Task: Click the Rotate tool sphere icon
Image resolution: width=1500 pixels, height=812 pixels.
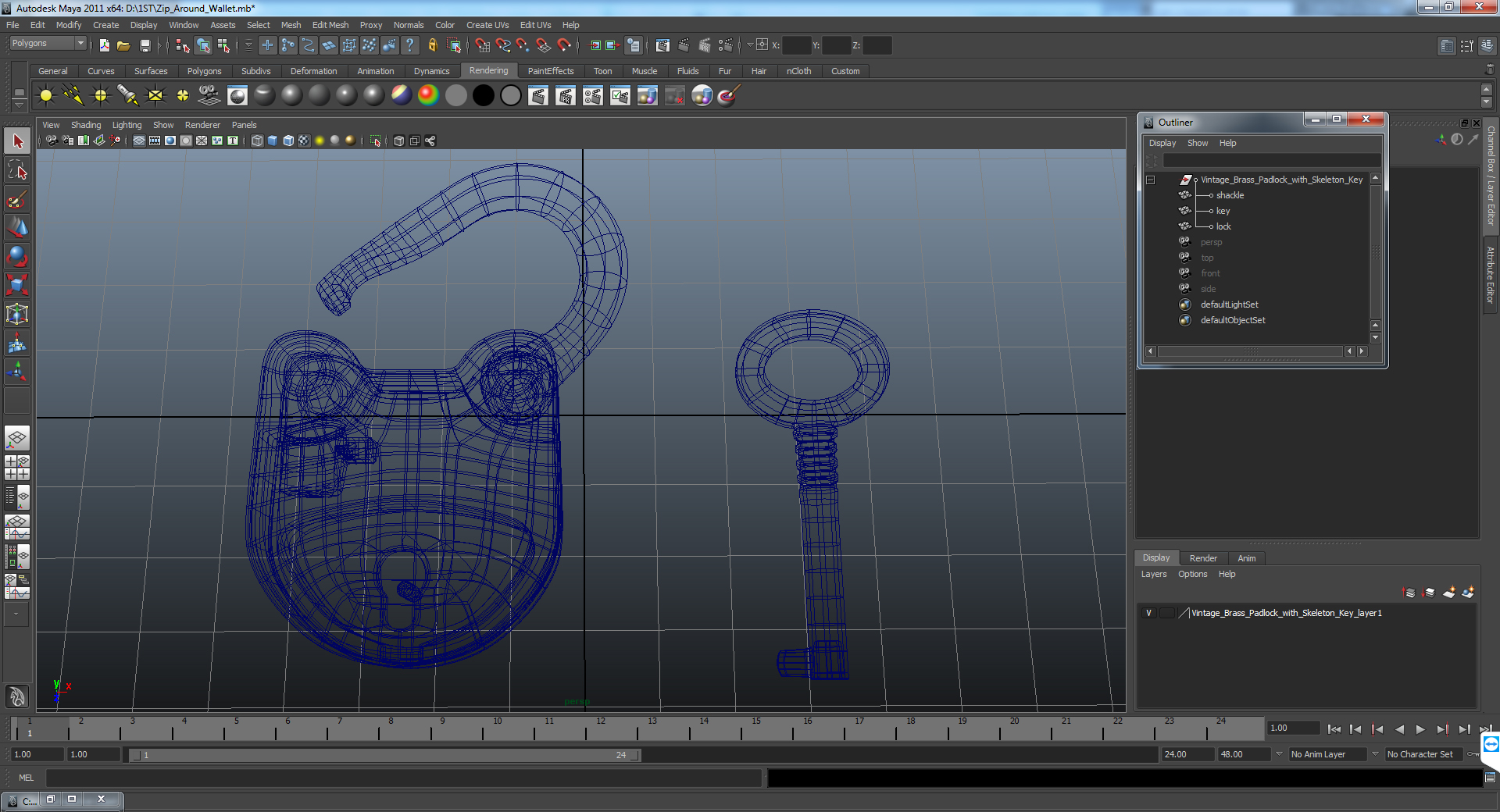Action: [17, 256]
